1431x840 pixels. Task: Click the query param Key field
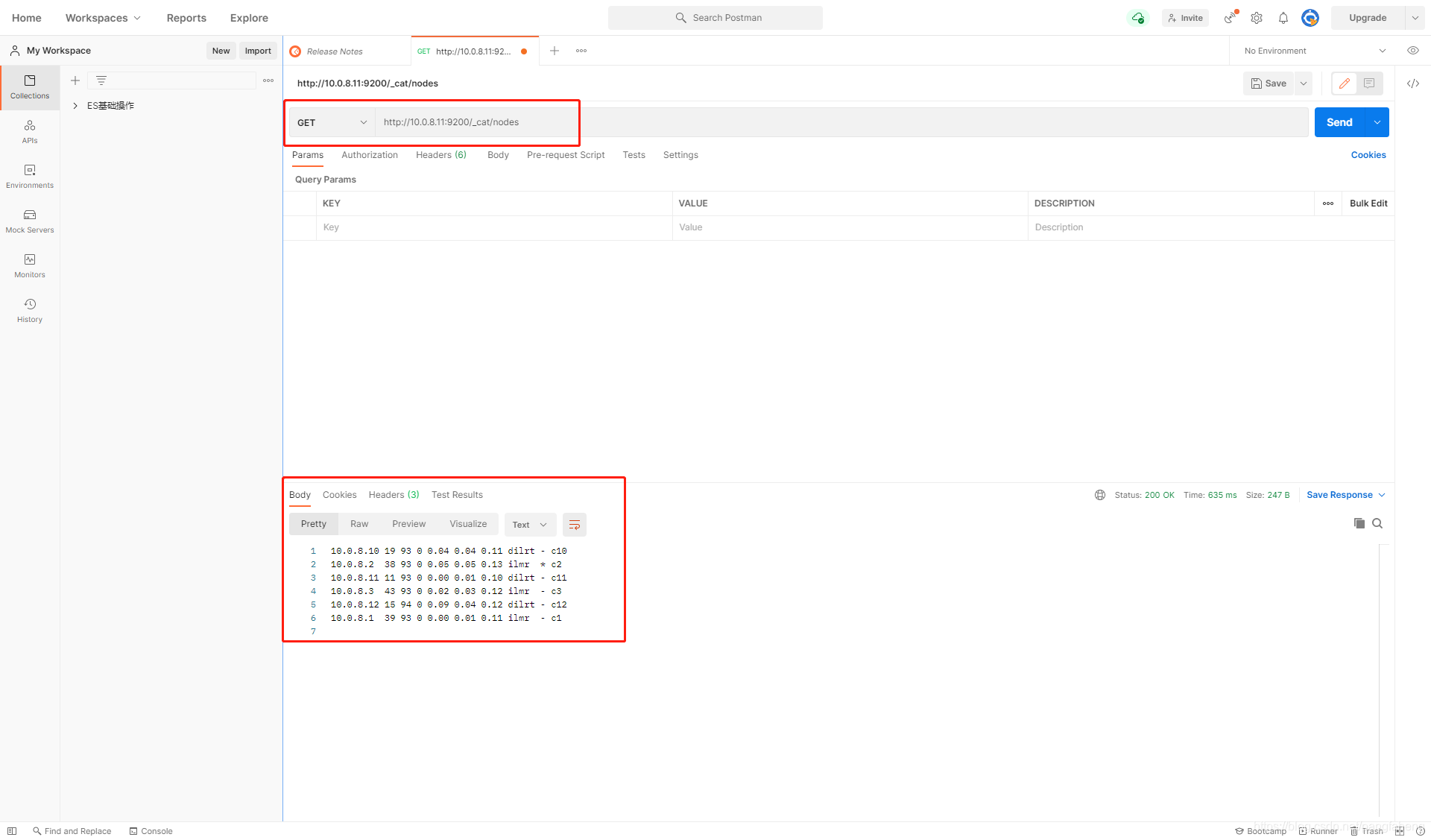tap(494, 227)
